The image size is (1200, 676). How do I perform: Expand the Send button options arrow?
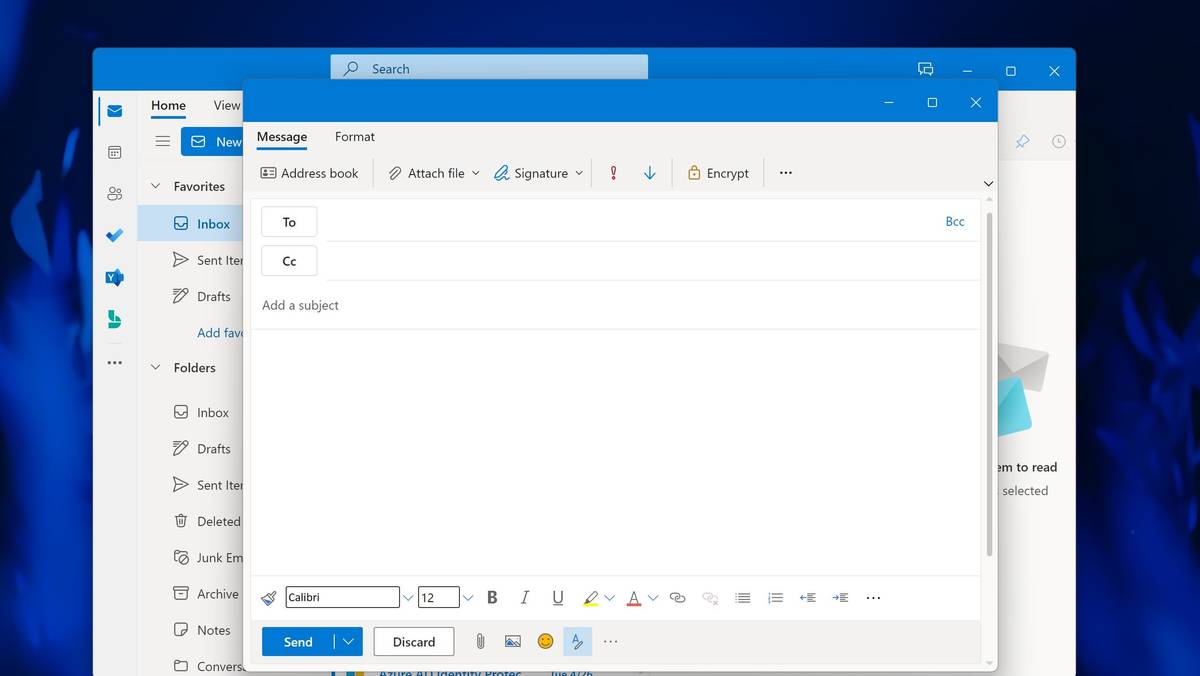coord(347,641)
